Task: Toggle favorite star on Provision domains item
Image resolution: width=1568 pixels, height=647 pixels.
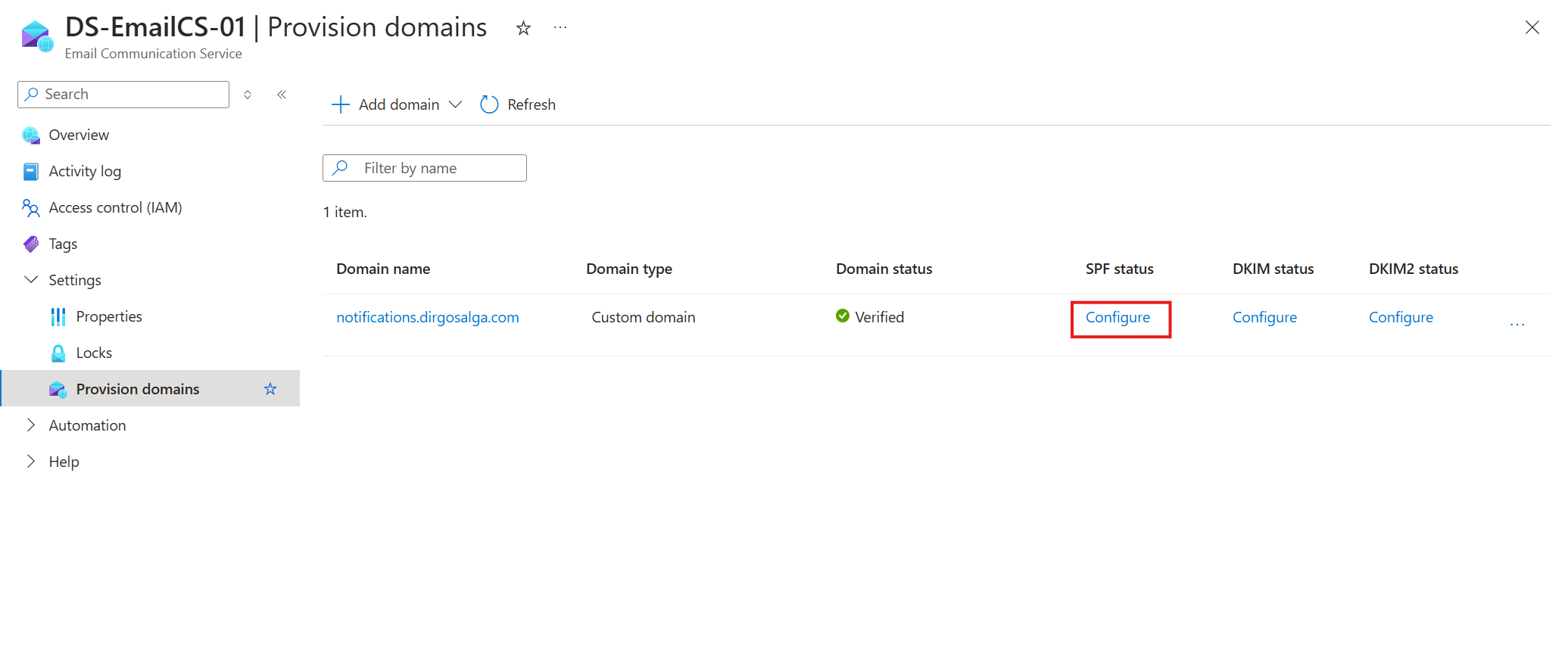Action: click(270, 389)
